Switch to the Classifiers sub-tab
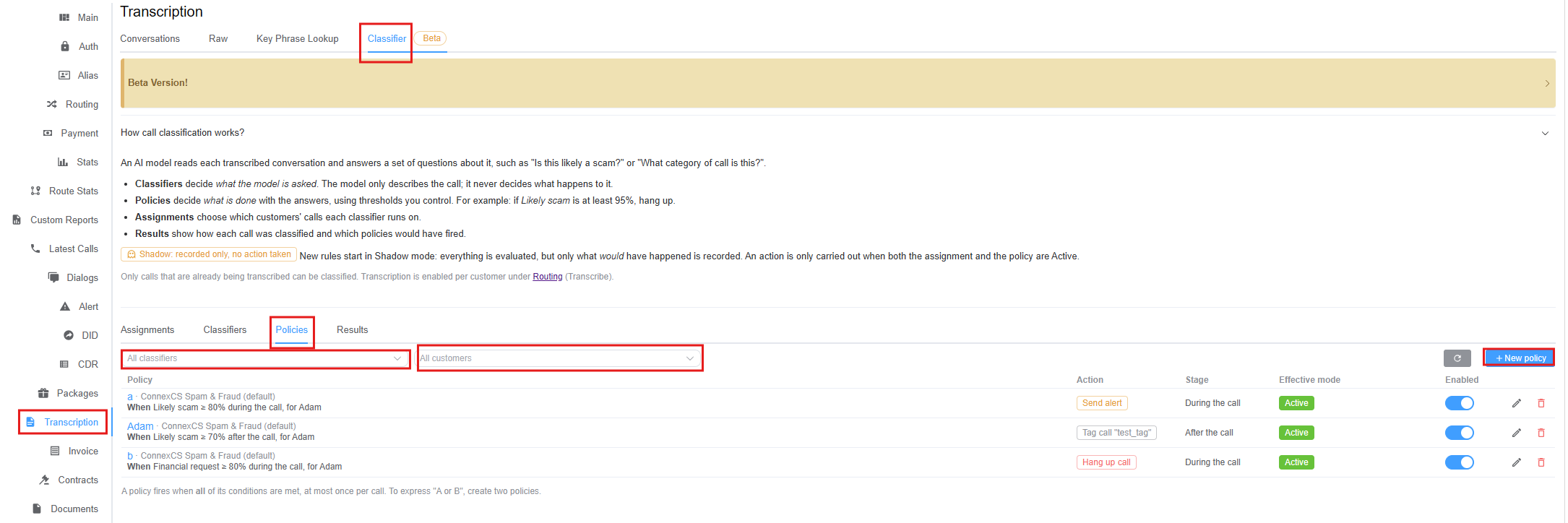The image size is (1568, 523). (225, 329)
